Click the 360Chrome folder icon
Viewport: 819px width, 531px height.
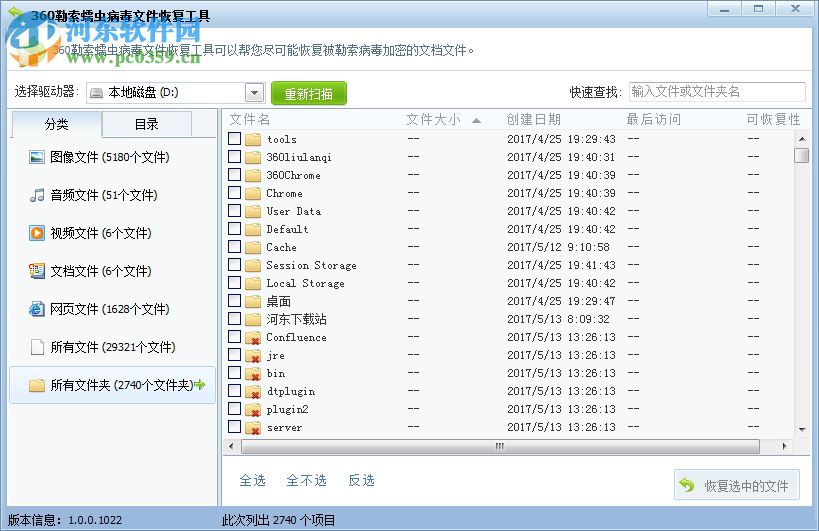tap(253, 175)
